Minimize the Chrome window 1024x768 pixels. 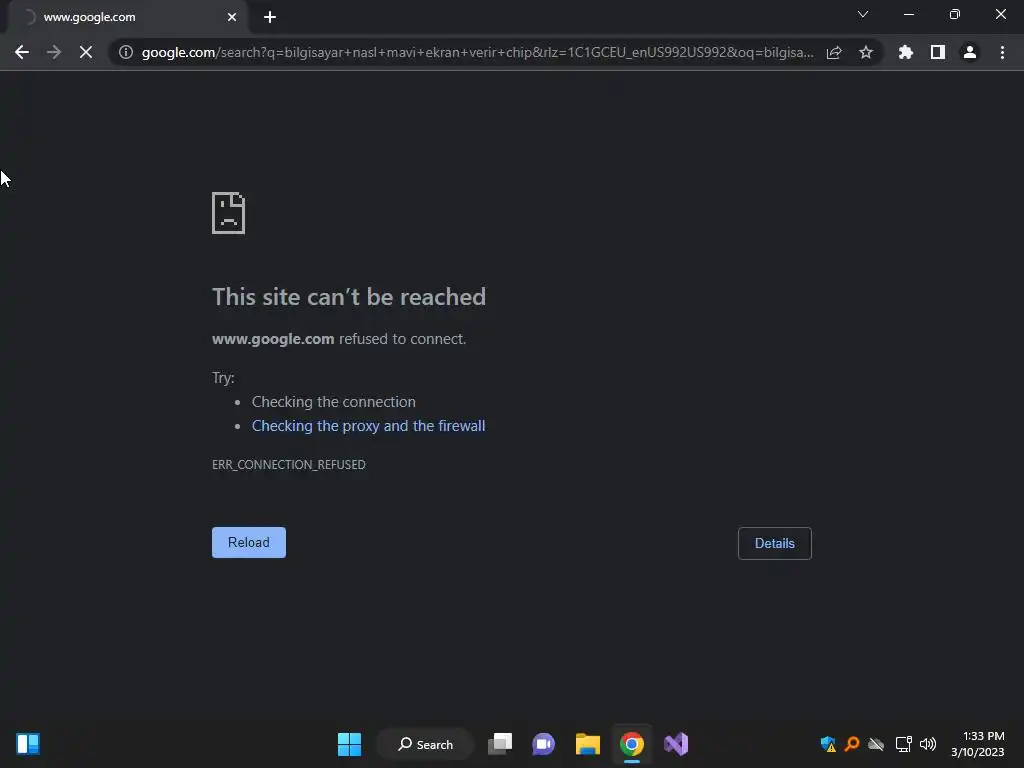pos(908,14)
